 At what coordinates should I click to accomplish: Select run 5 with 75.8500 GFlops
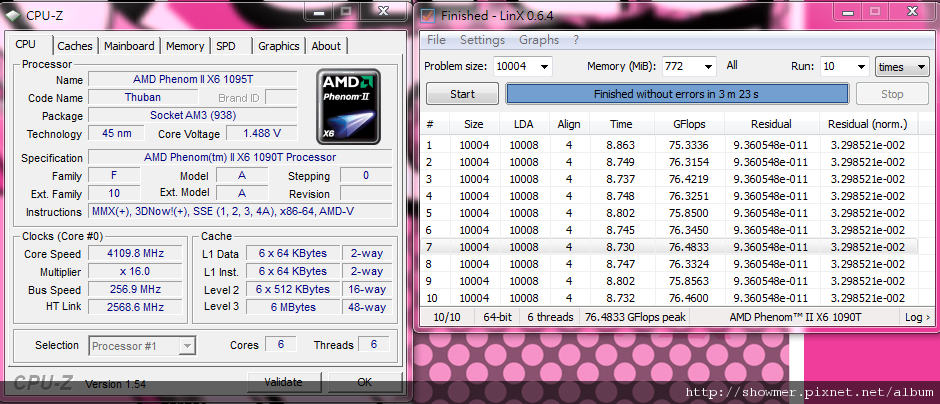670,213
